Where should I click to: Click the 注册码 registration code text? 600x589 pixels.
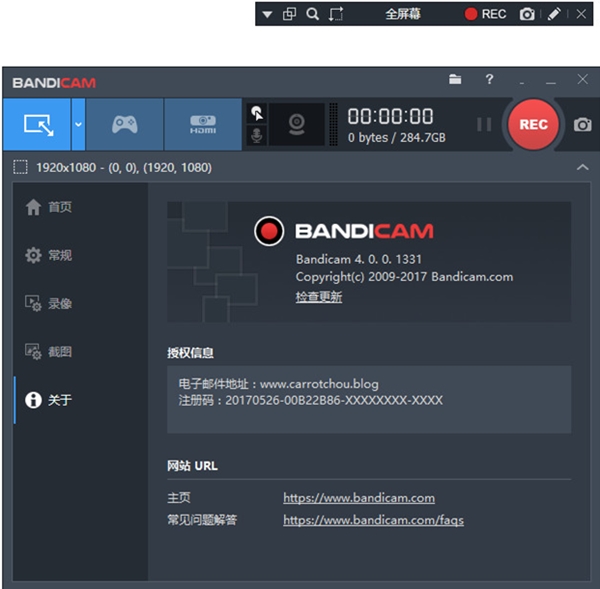pyautogui.click(x=310, y=400)
